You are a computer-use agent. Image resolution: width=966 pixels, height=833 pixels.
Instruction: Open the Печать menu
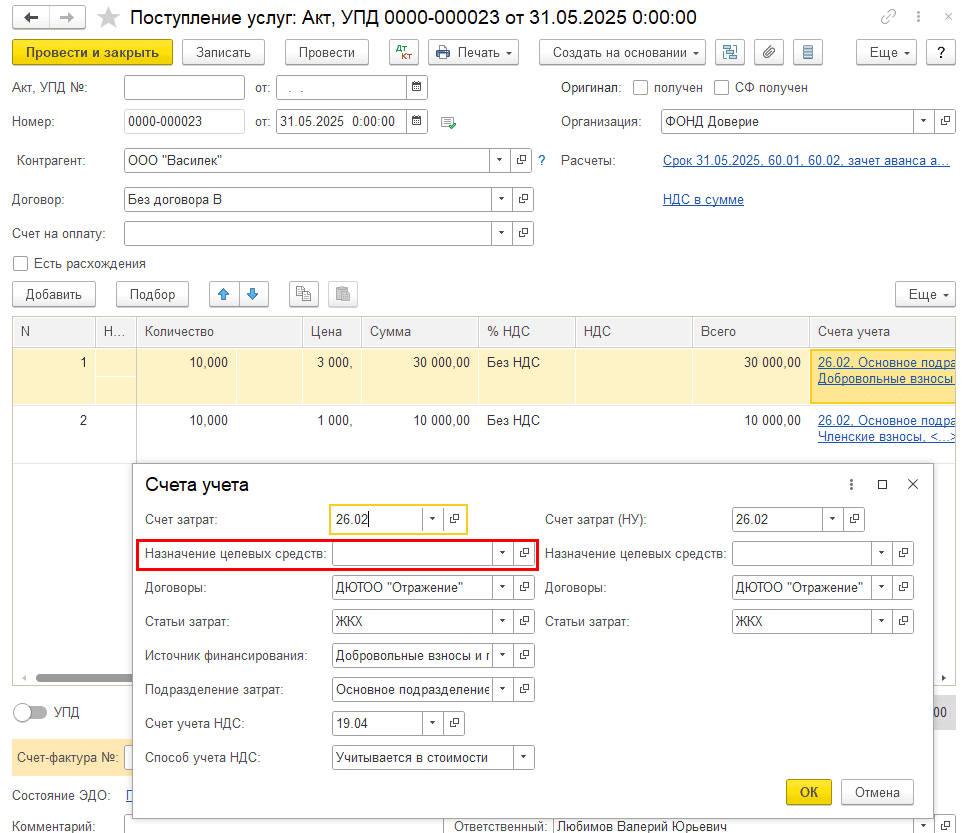[x=475, y=52]
